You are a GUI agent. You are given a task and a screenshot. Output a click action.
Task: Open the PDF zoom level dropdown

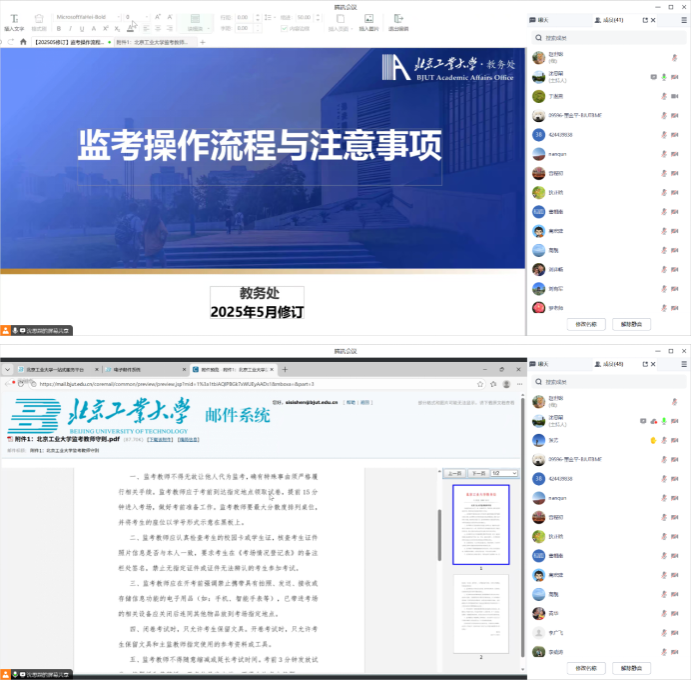503,473
